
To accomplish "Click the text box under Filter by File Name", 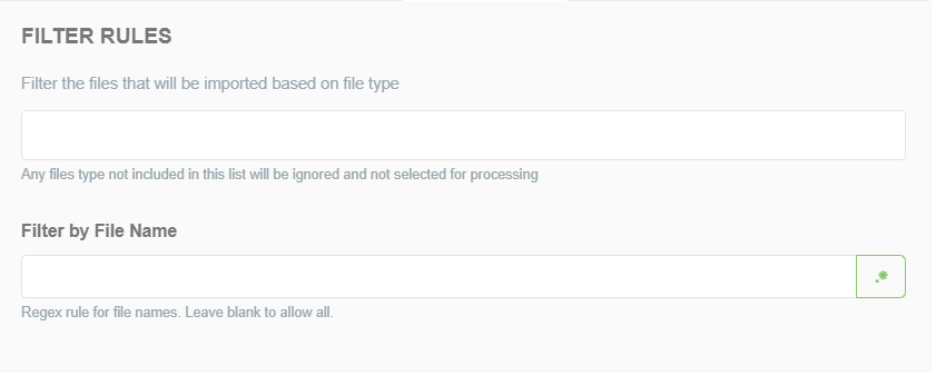I will click(x=439, y=276).
